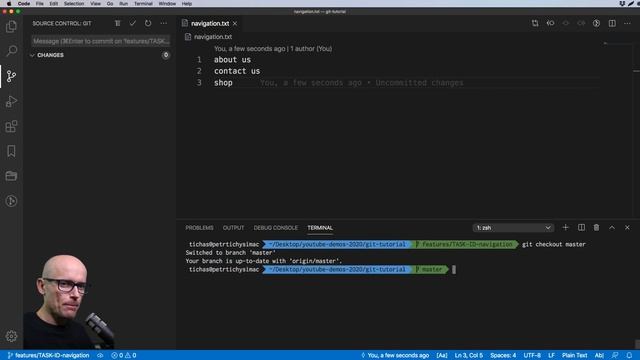This screenshot has height=360, width=640.
Task: Click the feedback icon in status bar
Action: pyautogui.click(x=615, y=355)
